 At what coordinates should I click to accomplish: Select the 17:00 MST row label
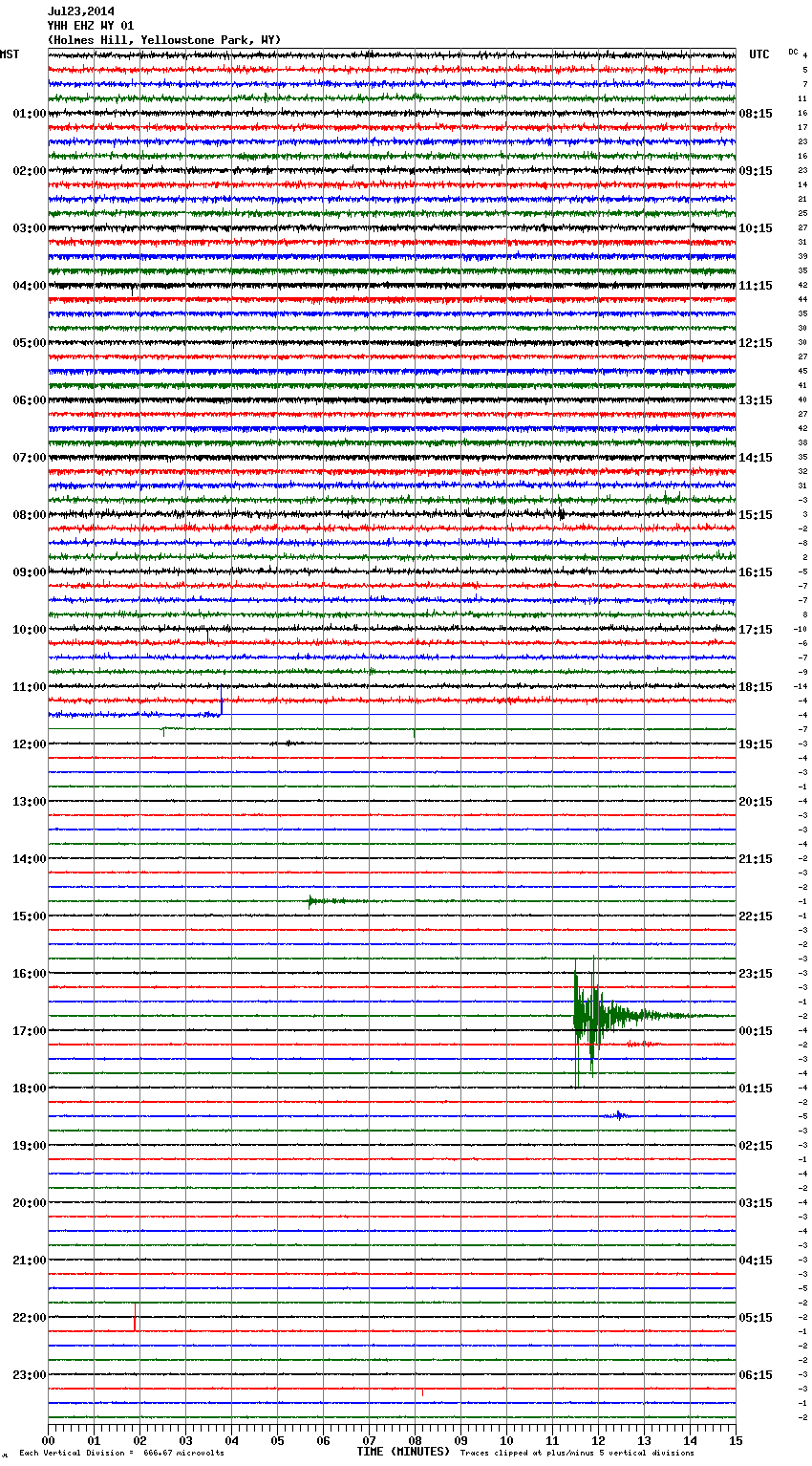[29, 1031]
